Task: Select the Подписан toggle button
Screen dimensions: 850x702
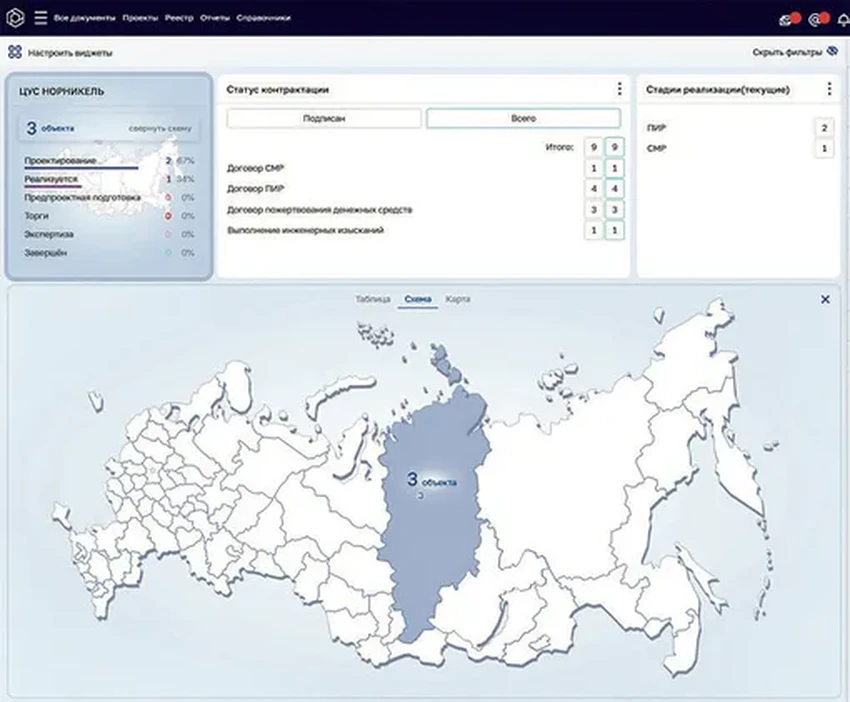Action: [x=323, y=118]
